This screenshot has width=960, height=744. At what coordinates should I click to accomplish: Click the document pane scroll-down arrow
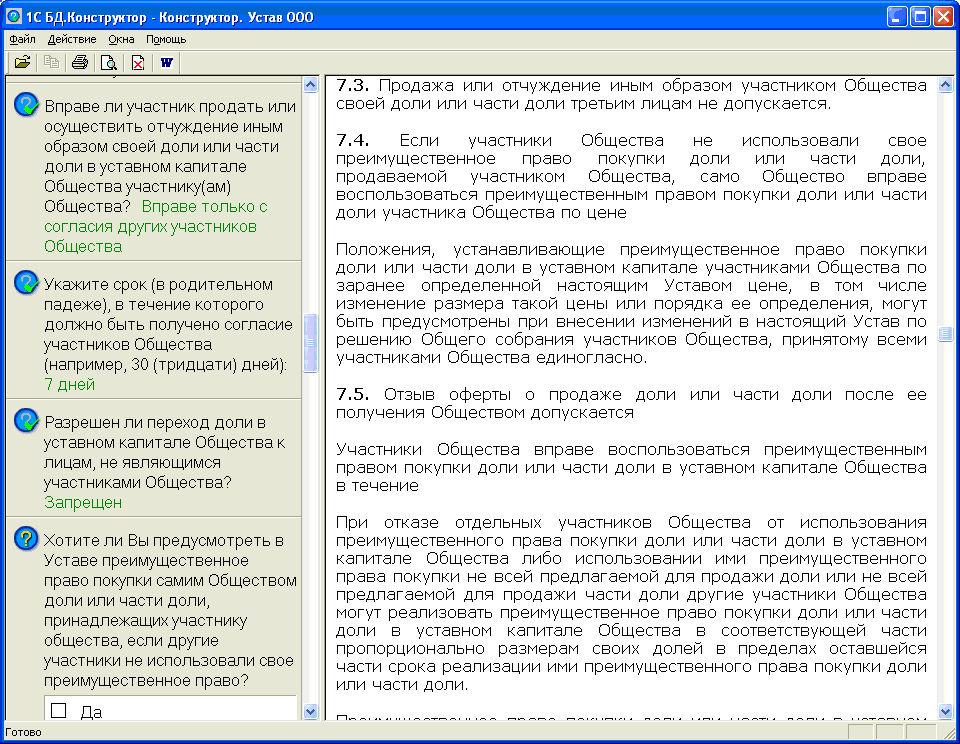pos(946,711)
